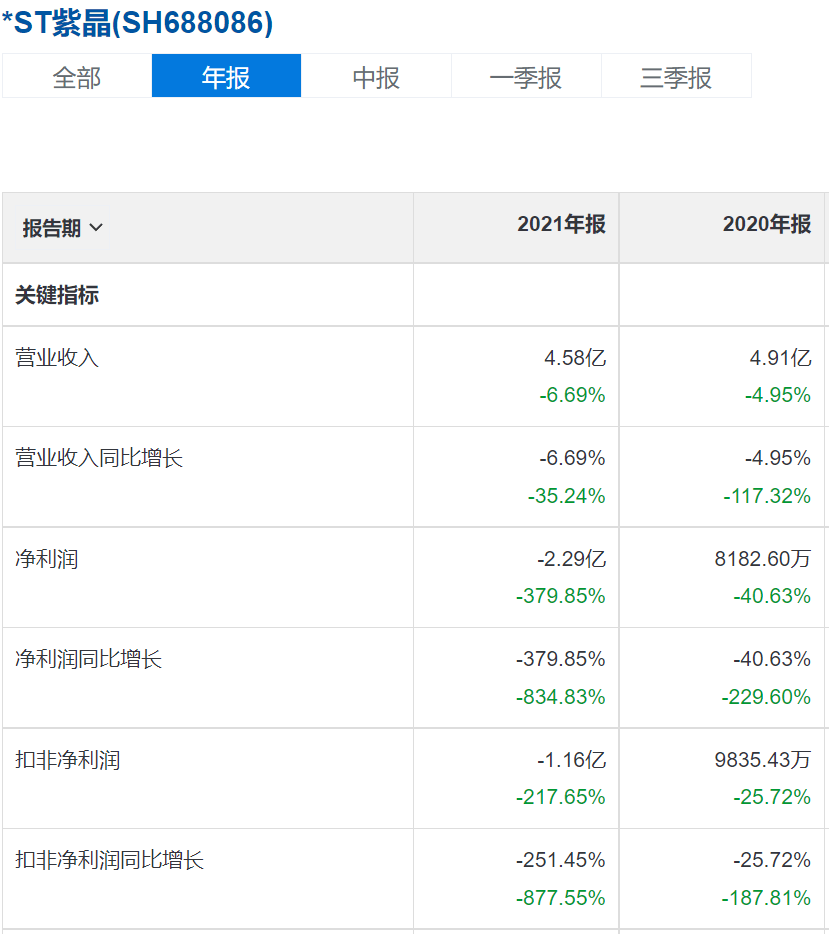The width and height of the screenshot is (829, 934).
Task: Click the 2021年报 column header
Action: [x=561, y=224]
